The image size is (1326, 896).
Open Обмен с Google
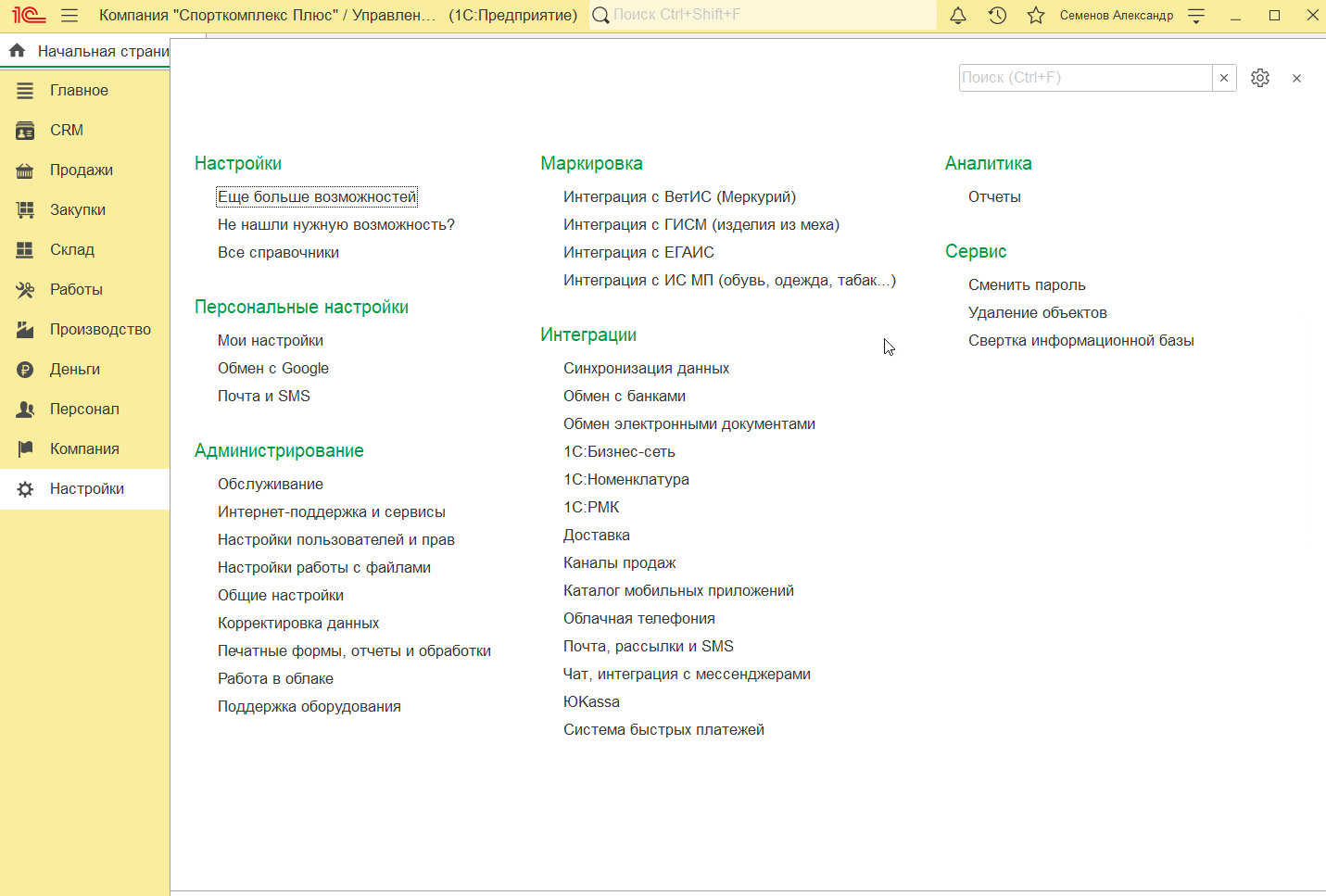click(273, 368)
